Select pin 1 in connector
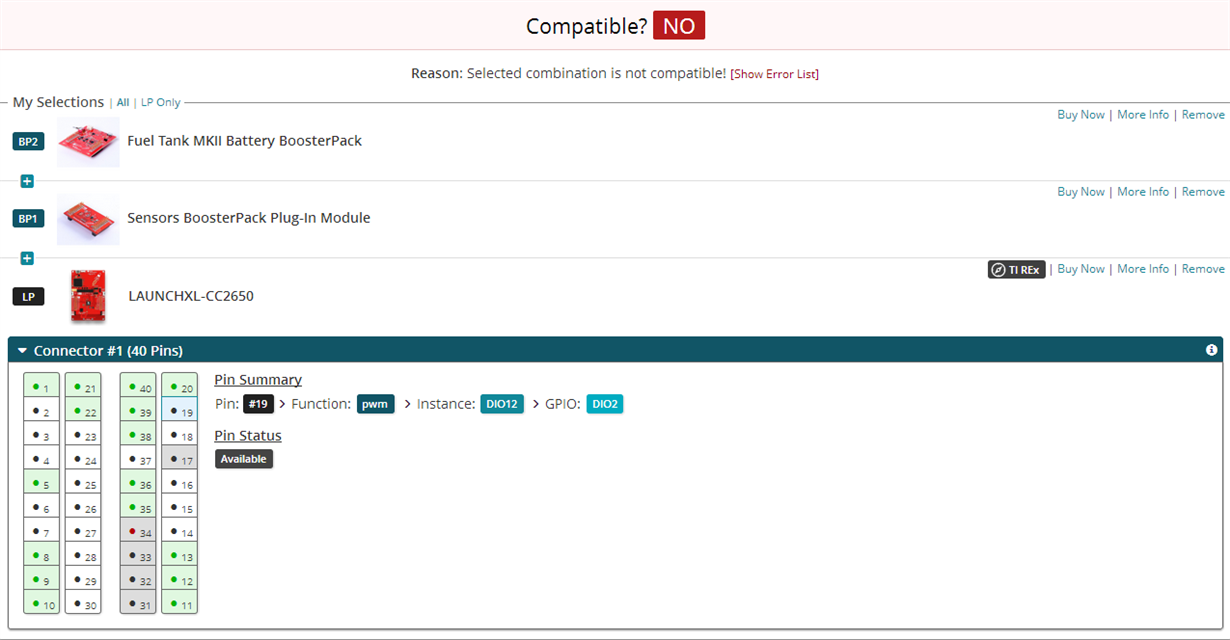This screenshot has height=640, width=1230. click(42, 387)
